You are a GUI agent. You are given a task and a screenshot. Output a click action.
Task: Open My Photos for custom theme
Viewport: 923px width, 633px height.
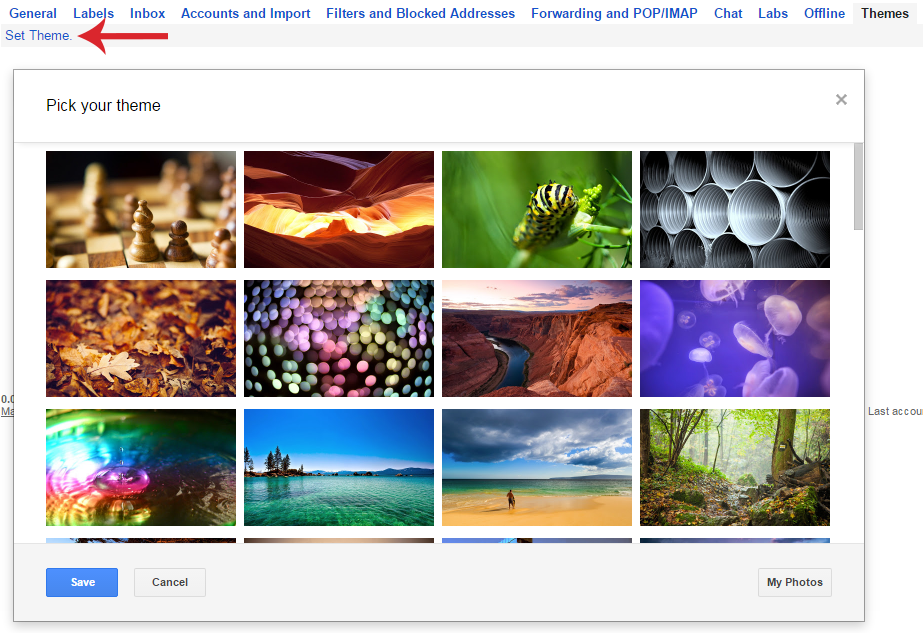coord(795,582)
